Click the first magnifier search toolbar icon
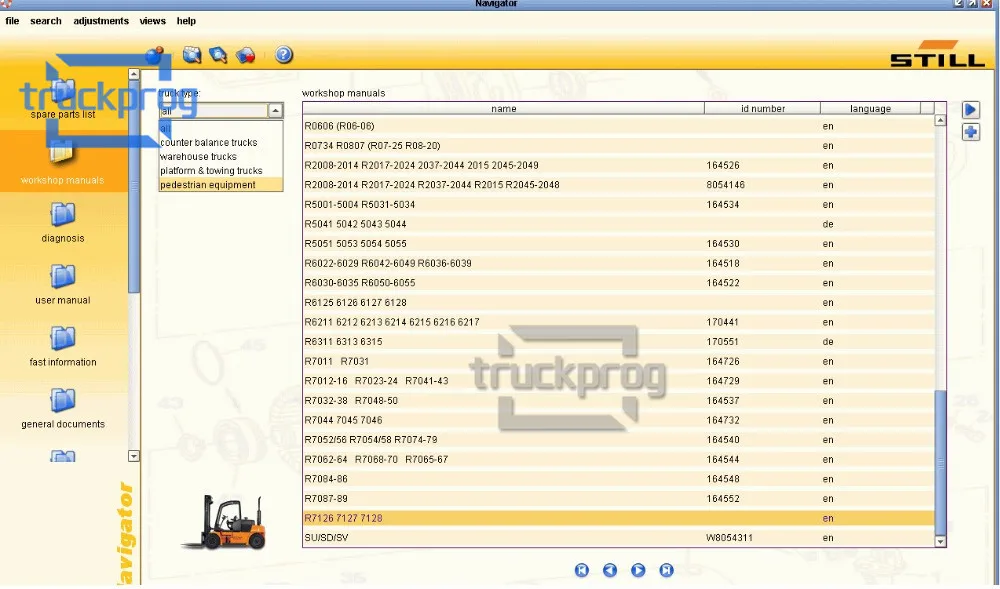Image resolution: width=1000 pixels, height=589 pixels. coord(192,55)
